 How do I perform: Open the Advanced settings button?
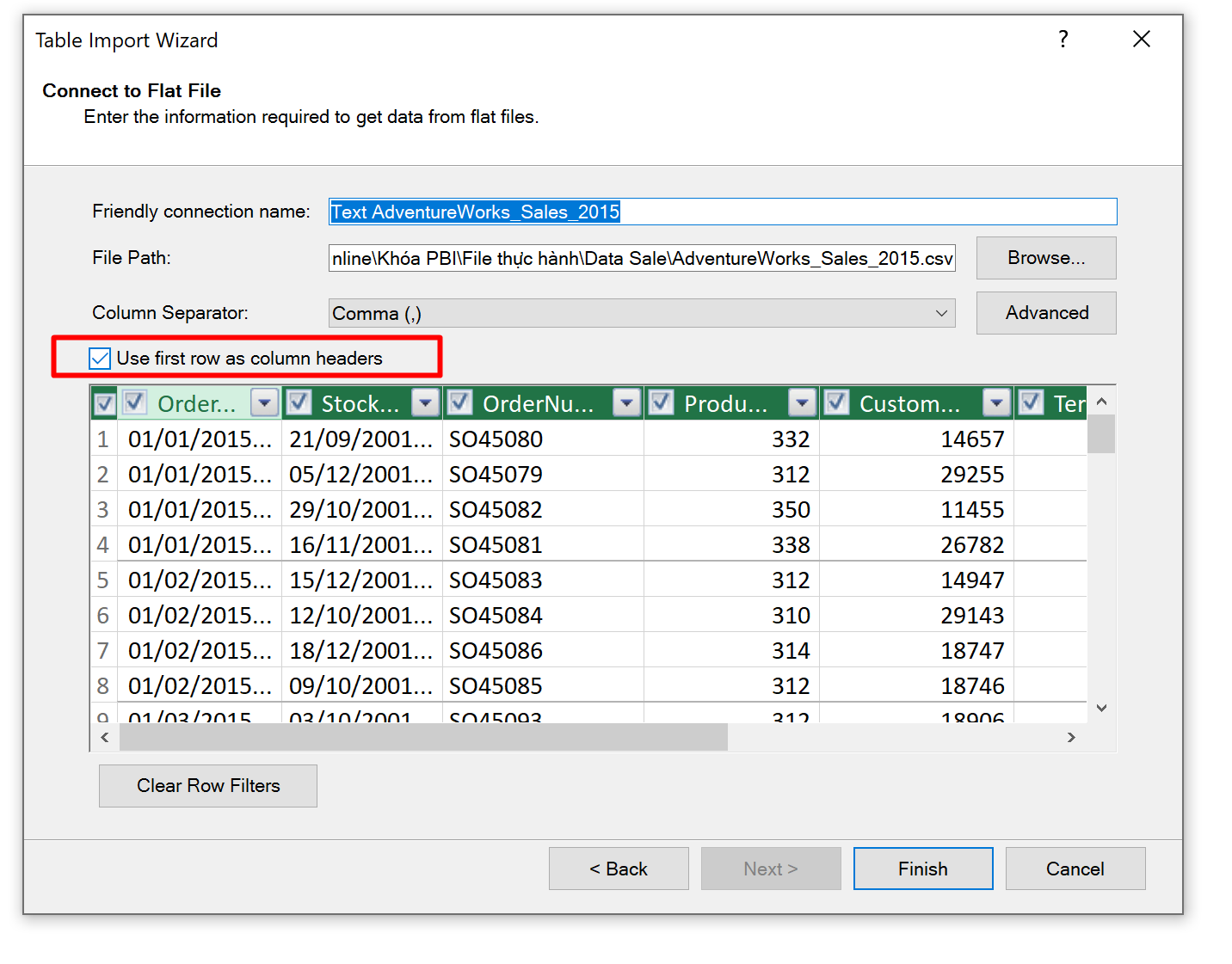coord(1045,313)
